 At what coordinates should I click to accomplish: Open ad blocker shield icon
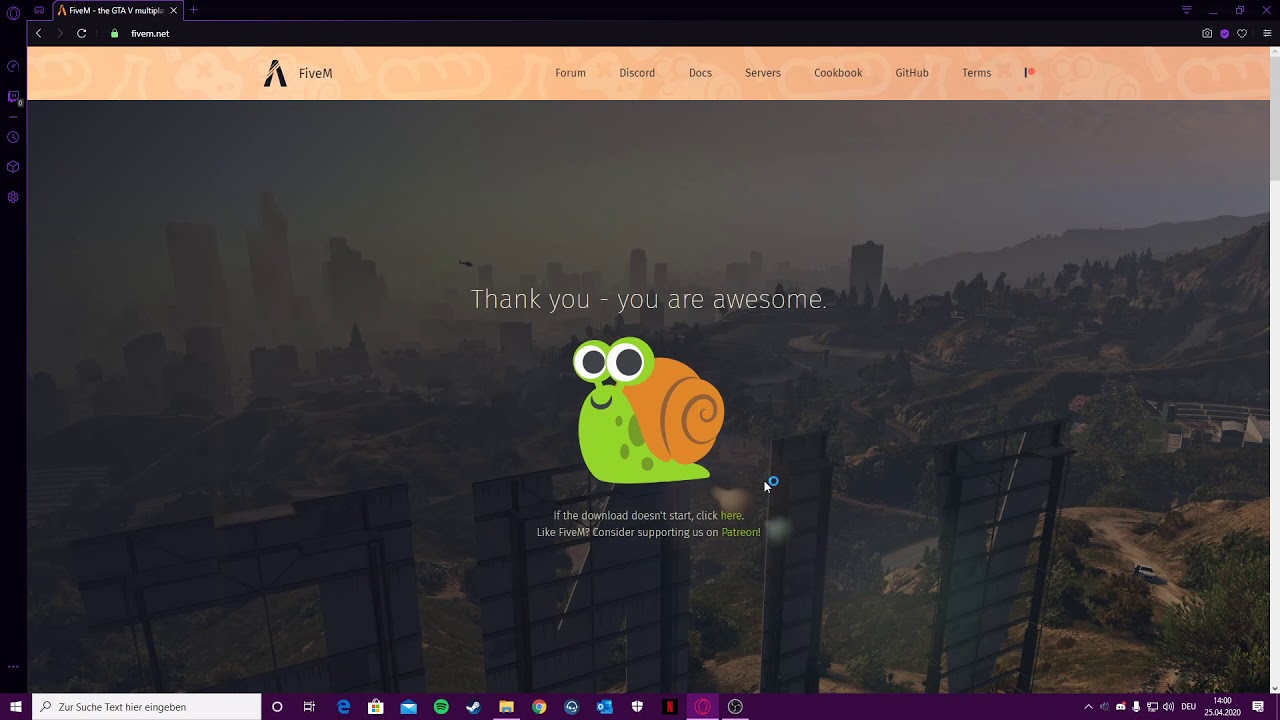pyautogui.click(x=1224, y=33)
